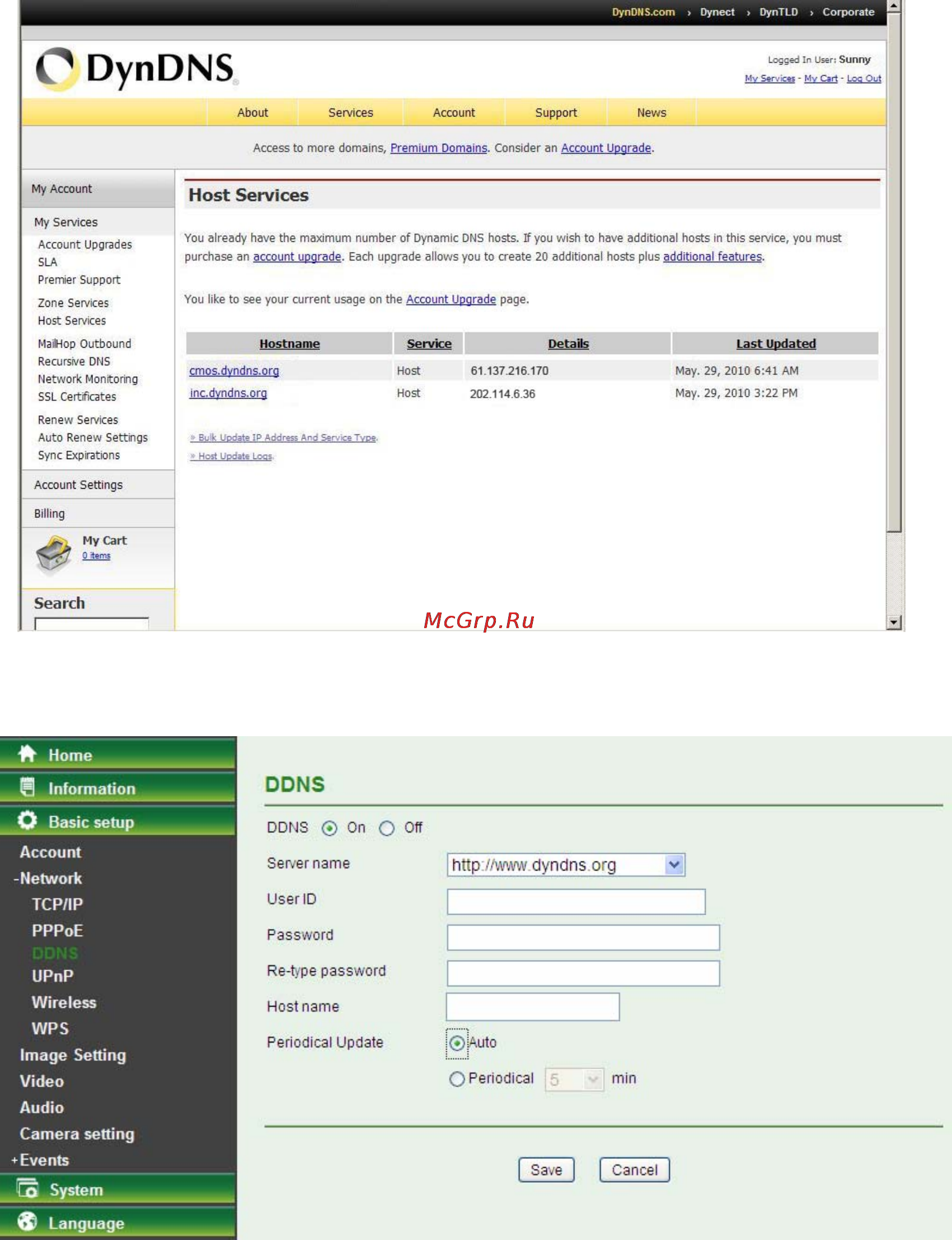Open TCP/IP network settings
Image resolution: width=952 pixels, height=1240 pixels.
57,905
